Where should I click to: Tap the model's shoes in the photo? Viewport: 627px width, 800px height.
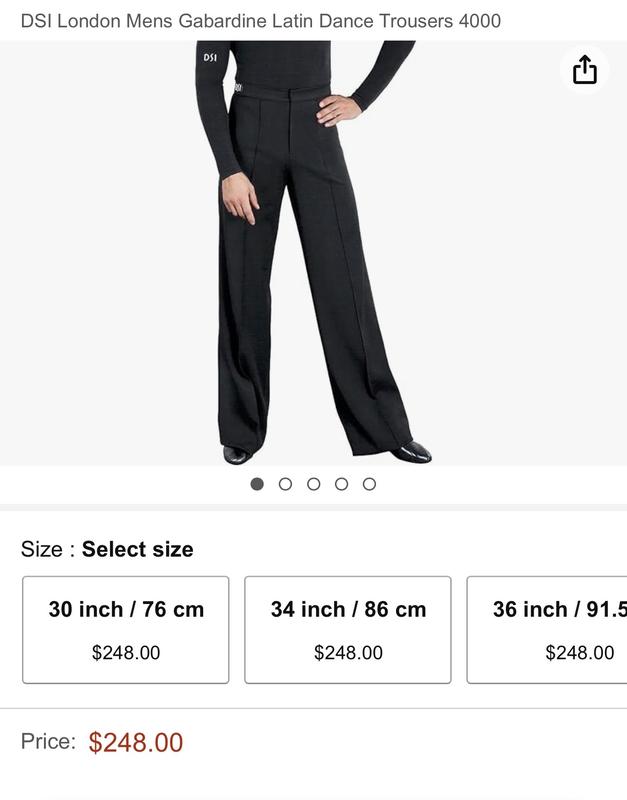[x=412, y=452]
